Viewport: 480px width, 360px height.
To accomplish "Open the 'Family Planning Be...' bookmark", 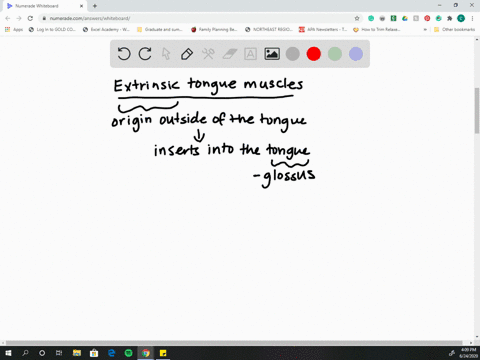I will (214, 29).
